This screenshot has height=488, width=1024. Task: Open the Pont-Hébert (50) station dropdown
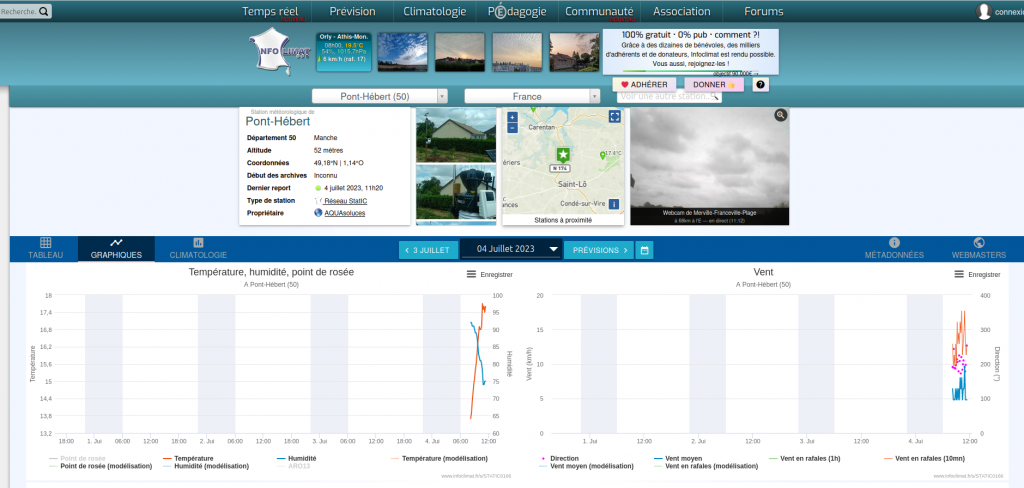(x=380, y=97)
